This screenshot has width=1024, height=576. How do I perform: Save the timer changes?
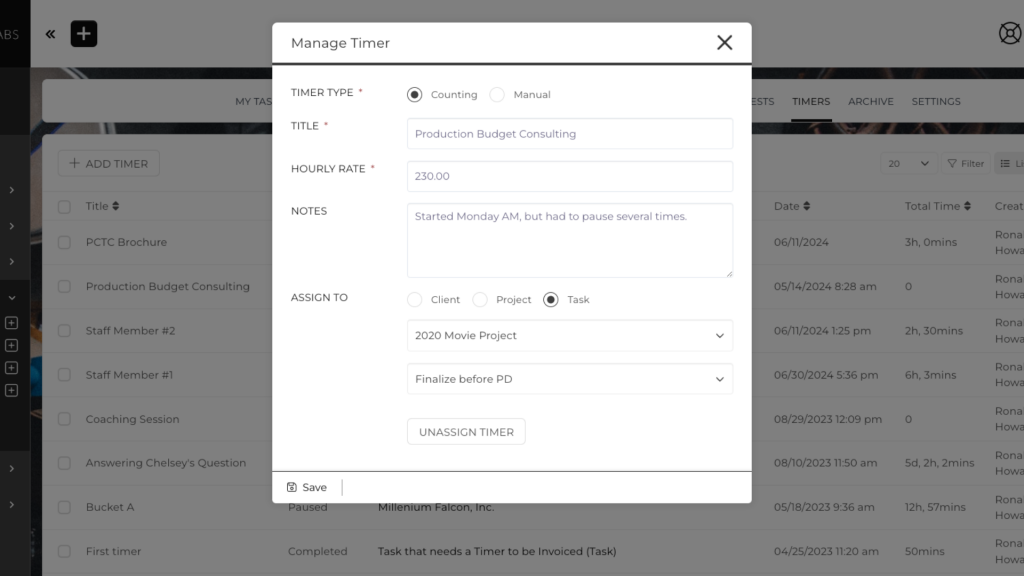[307, 488]
